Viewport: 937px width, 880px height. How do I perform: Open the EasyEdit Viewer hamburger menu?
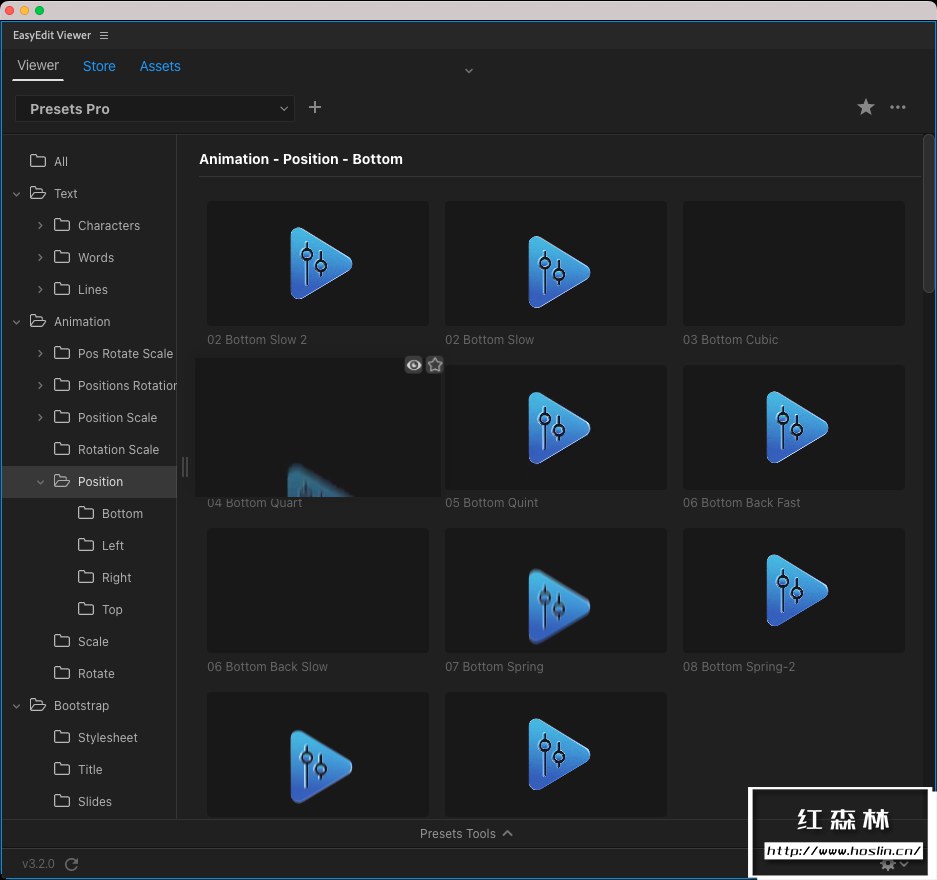click(104, 36)
